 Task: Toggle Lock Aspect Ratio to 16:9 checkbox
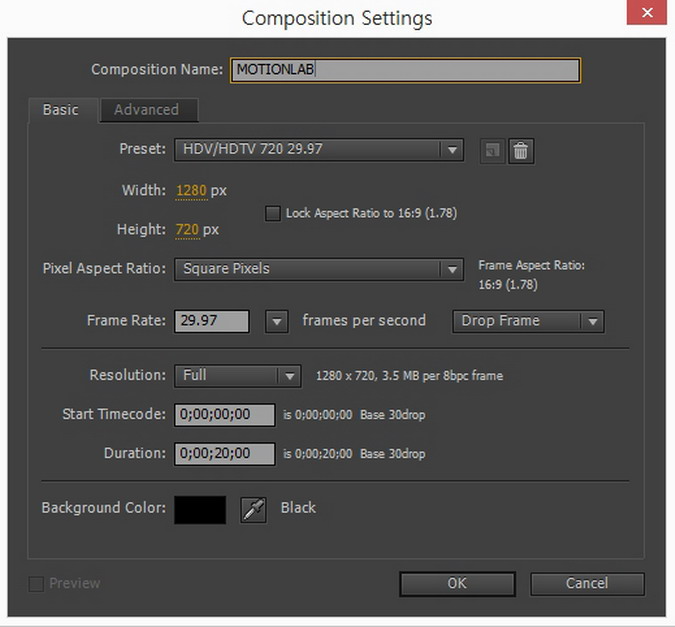point(272,213)
